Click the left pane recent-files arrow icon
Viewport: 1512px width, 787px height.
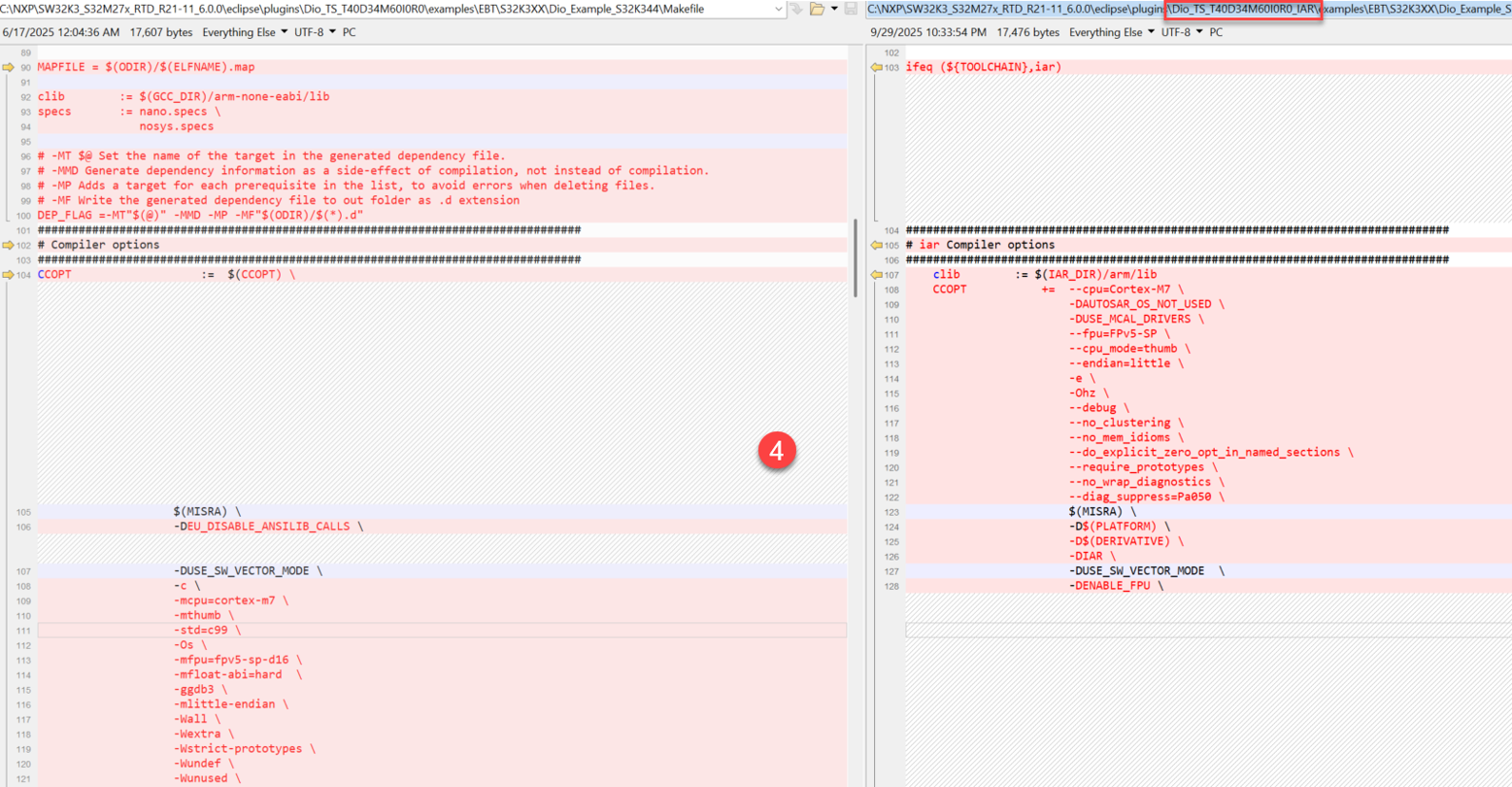tap(796, 9)
